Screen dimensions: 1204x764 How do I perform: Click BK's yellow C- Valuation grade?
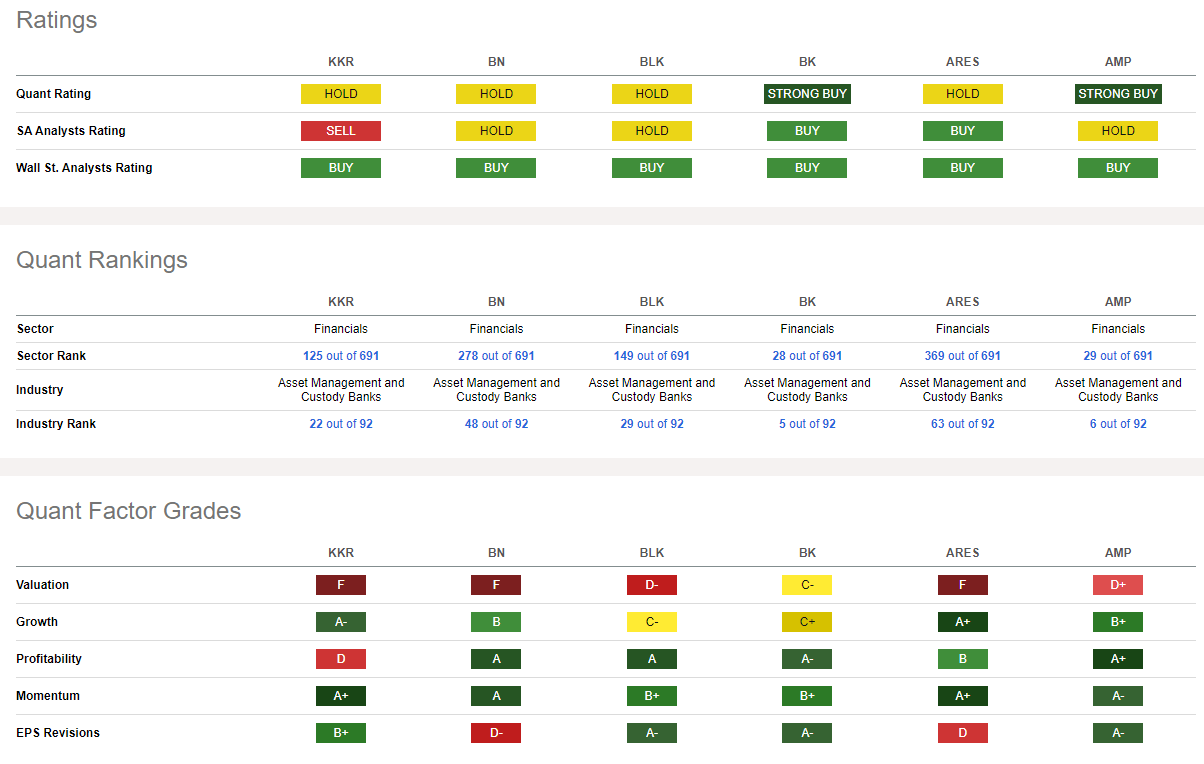[x=807, y=585]
